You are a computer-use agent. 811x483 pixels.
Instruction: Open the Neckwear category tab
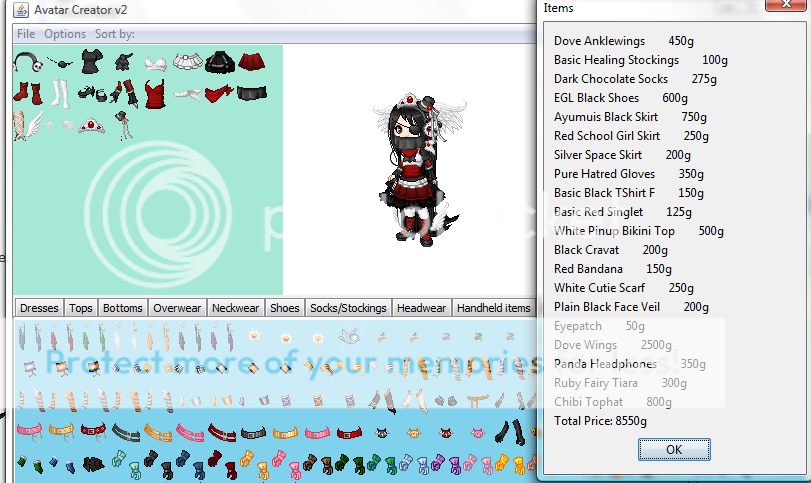(236, 308)
